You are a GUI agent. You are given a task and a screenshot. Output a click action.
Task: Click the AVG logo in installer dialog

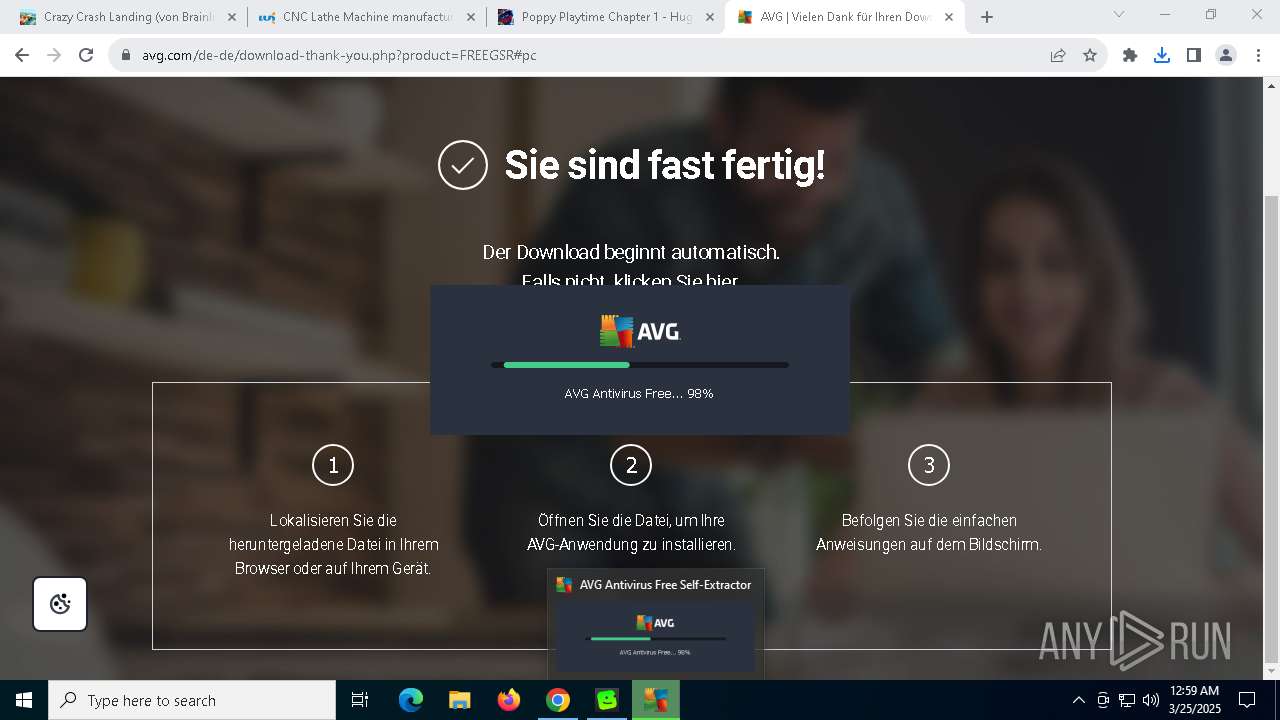coord(640,331)
